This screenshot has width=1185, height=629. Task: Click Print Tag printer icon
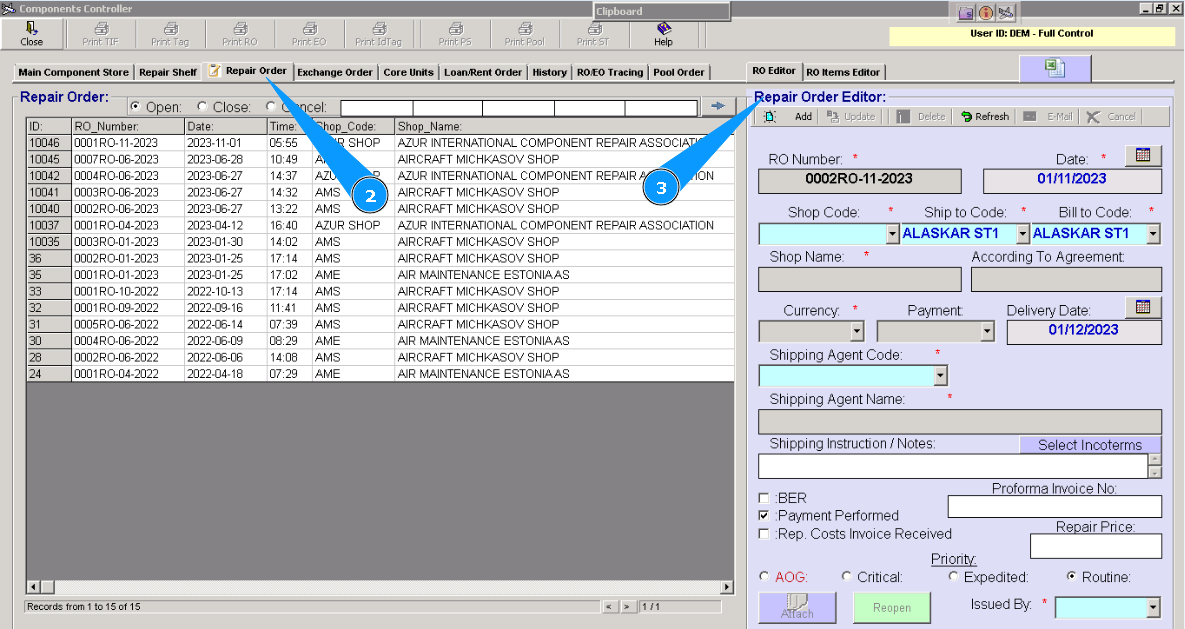click(x=171, y=29)
